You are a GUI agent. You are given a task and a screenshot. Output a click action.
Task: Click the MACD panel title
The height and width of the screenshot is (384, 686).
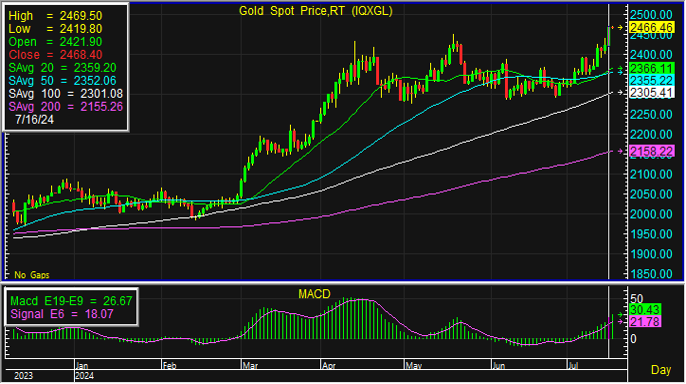[314, 294]
